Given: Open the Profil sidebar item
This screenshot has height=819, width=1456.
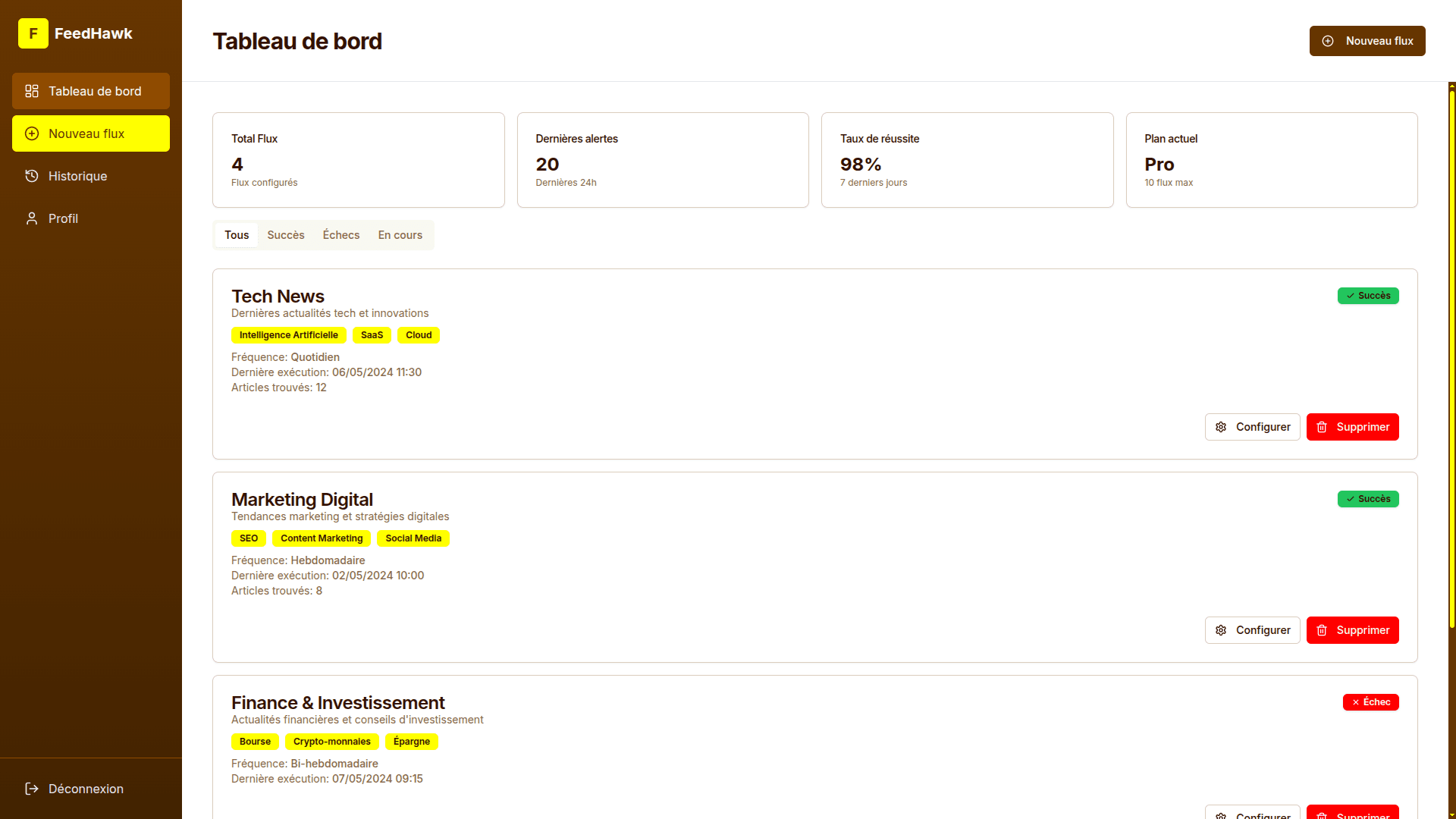Looking at the screenshot, I should pyautogui.click(x=91, y=218).
